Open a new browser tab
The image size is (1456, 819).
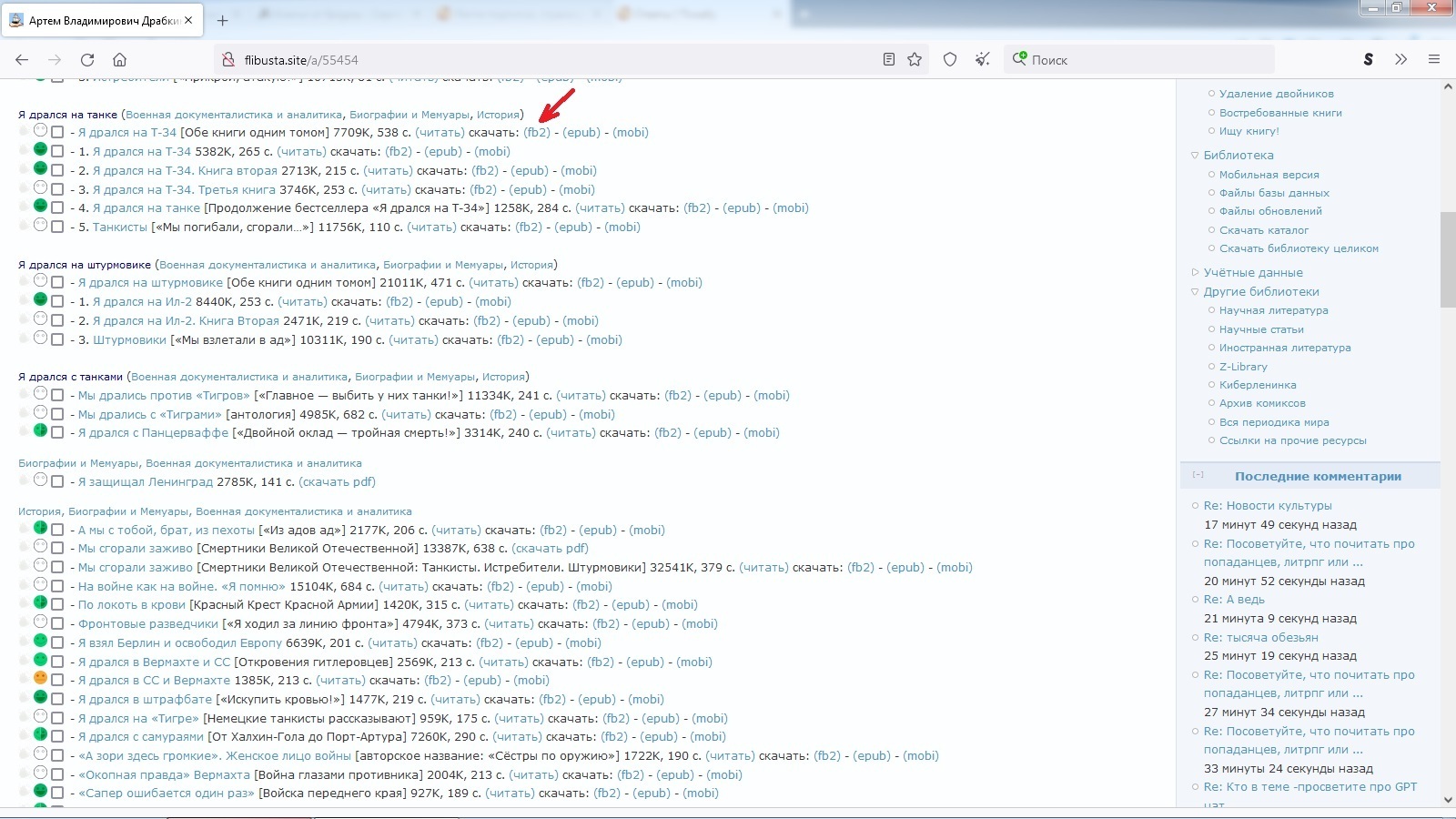222,20
